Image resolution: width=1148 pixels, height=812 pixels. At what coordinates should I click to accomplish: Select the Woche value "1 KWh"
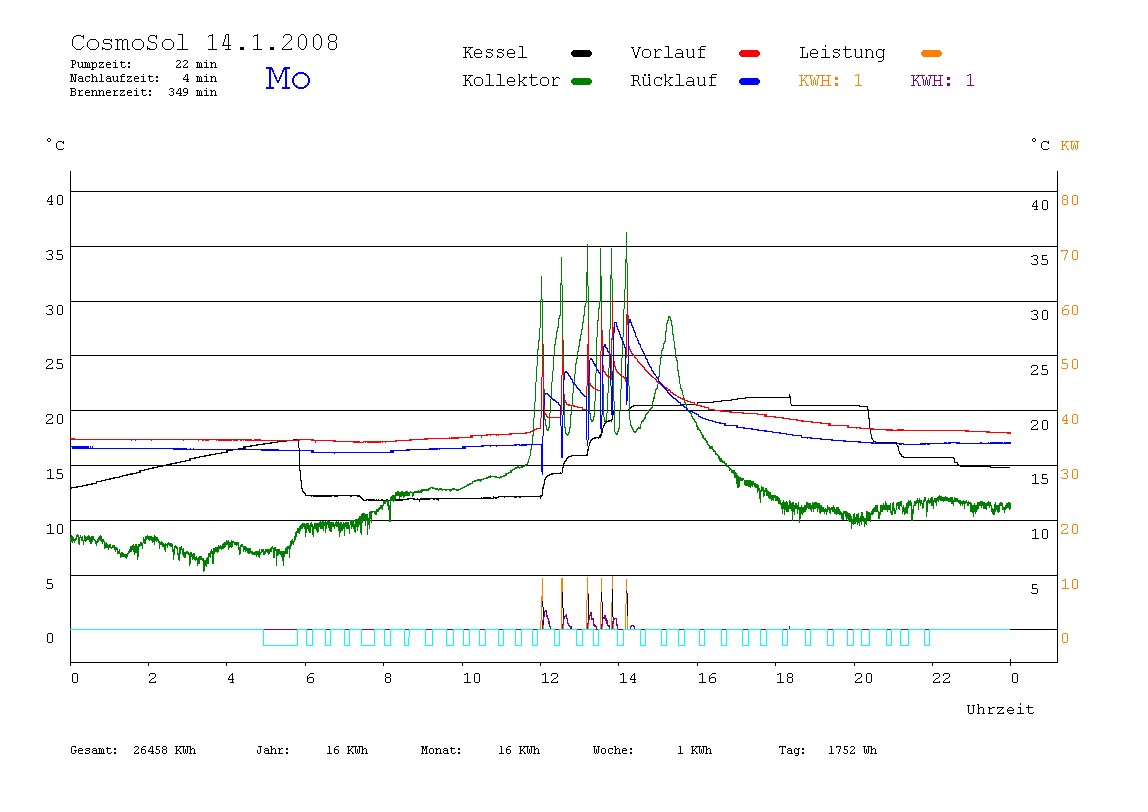(694, 750)
